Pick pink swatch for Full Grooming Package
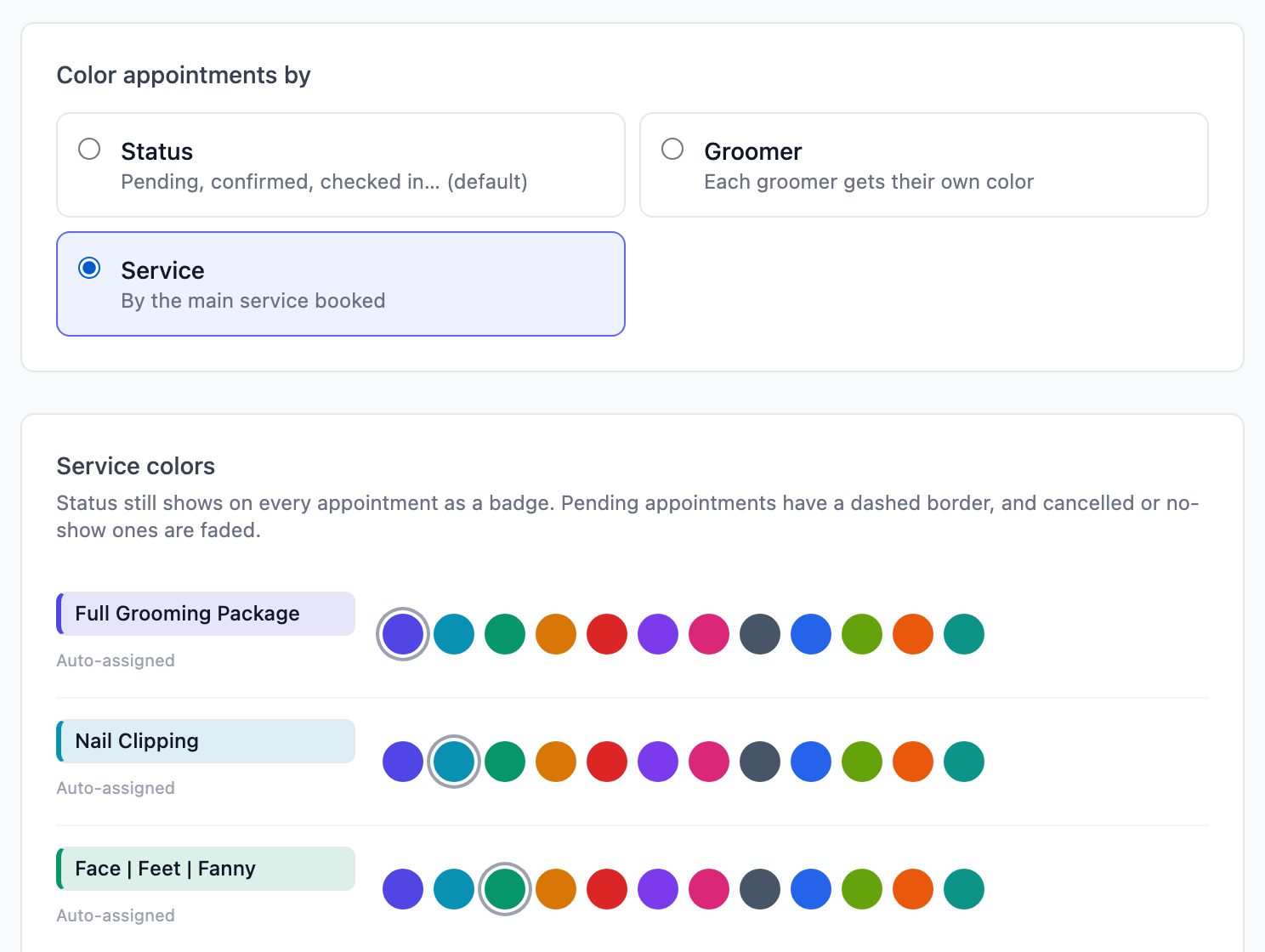The image size is (1265, 952). 709,634
